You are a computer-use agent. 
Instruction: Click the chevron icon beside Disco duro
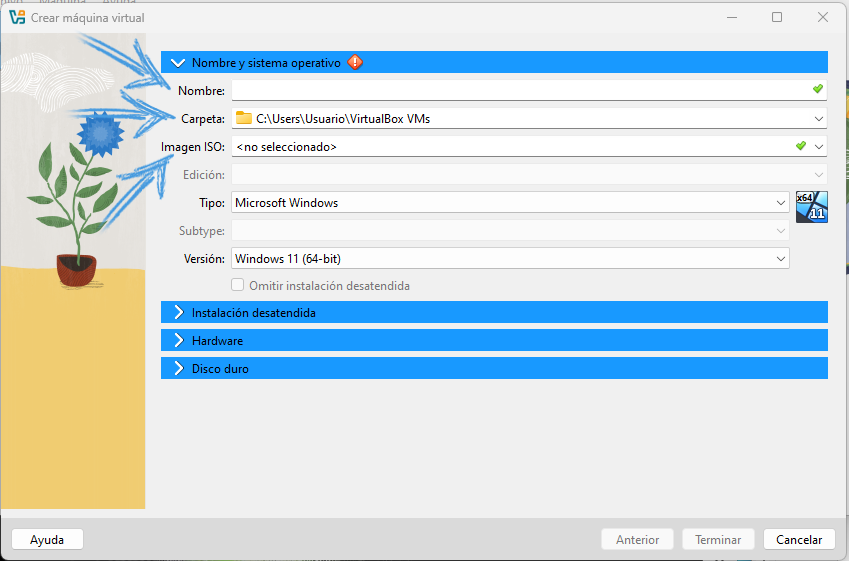178,369
